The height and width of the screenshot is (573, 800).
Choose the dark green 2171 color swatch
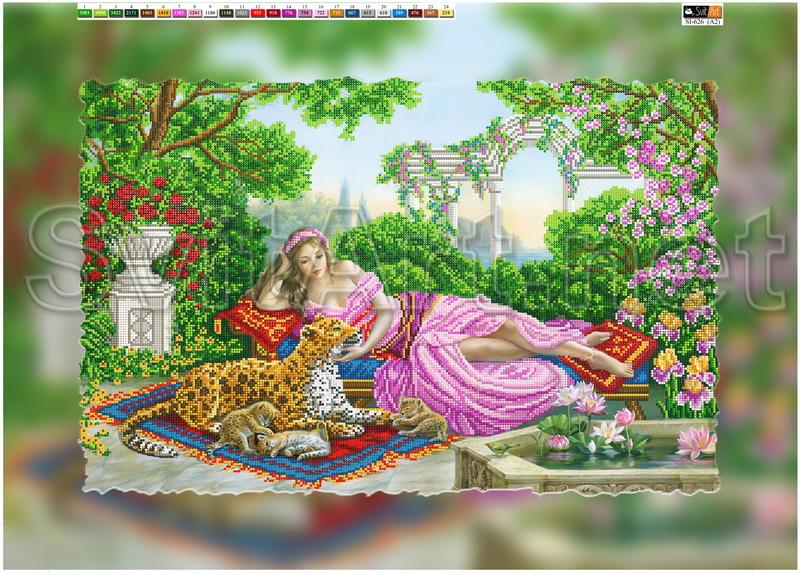pos(132,14)
